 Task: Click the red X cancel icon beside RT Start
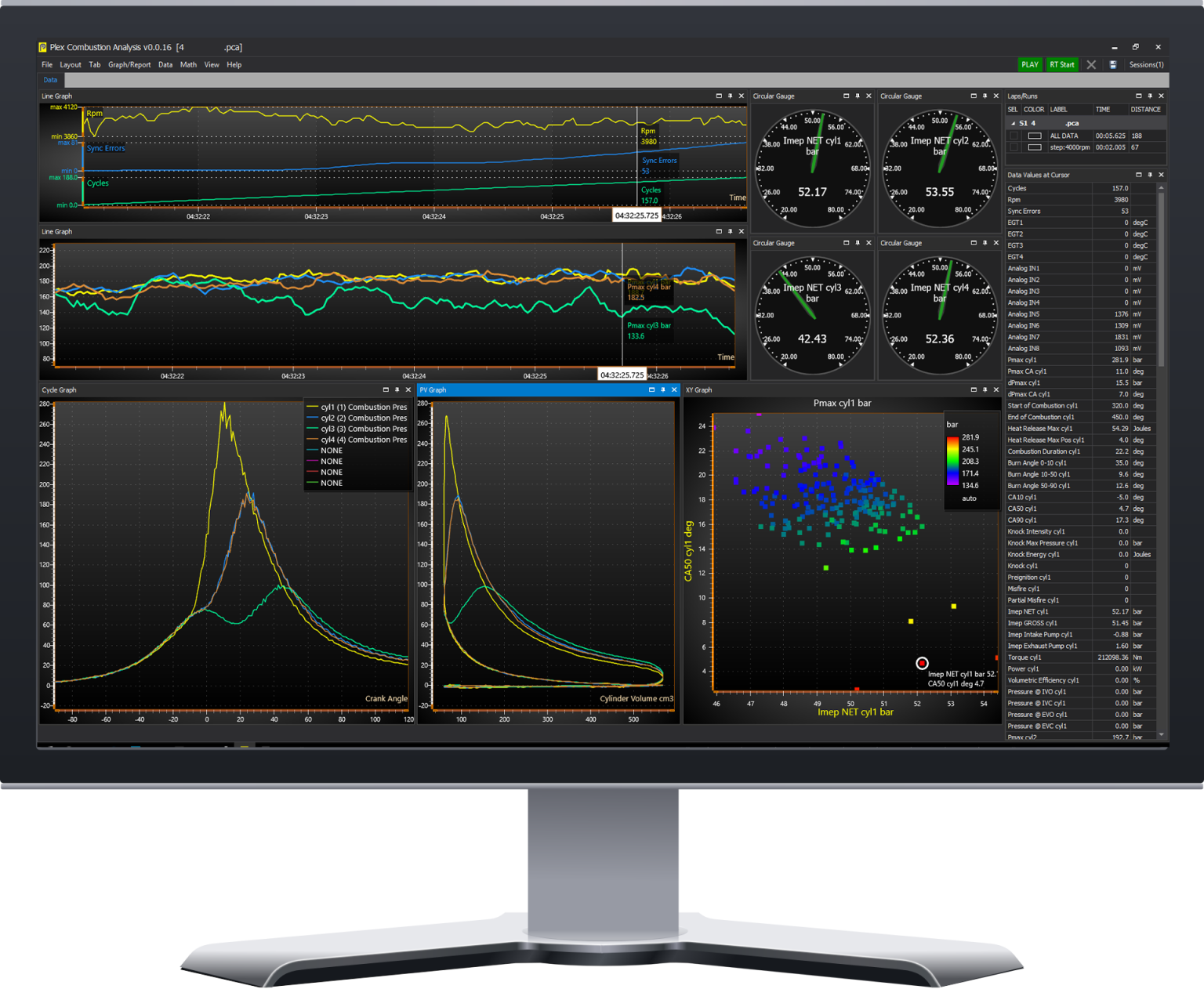click(x=1091, y=64)
